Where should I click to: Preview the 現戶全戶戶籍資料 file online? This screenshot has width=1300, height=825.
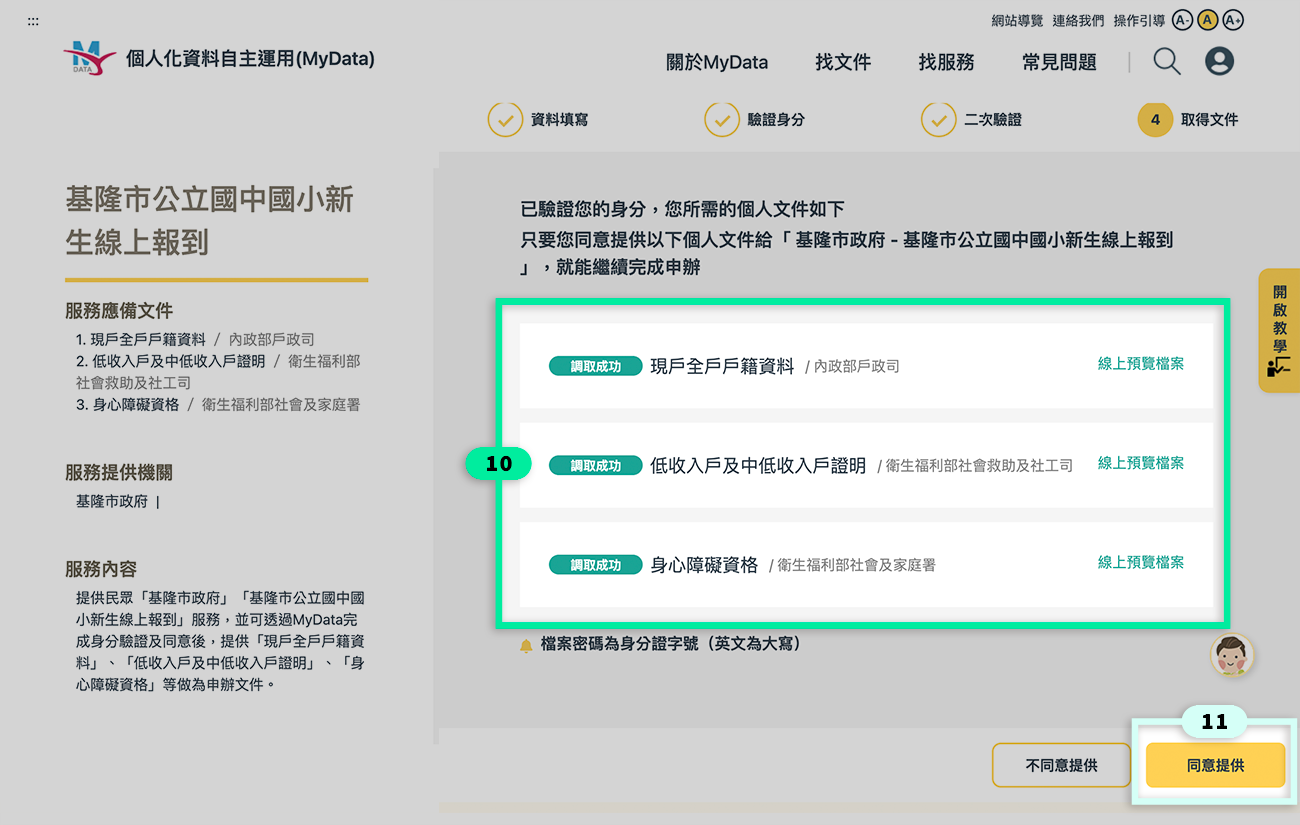tap(1141, 364)
